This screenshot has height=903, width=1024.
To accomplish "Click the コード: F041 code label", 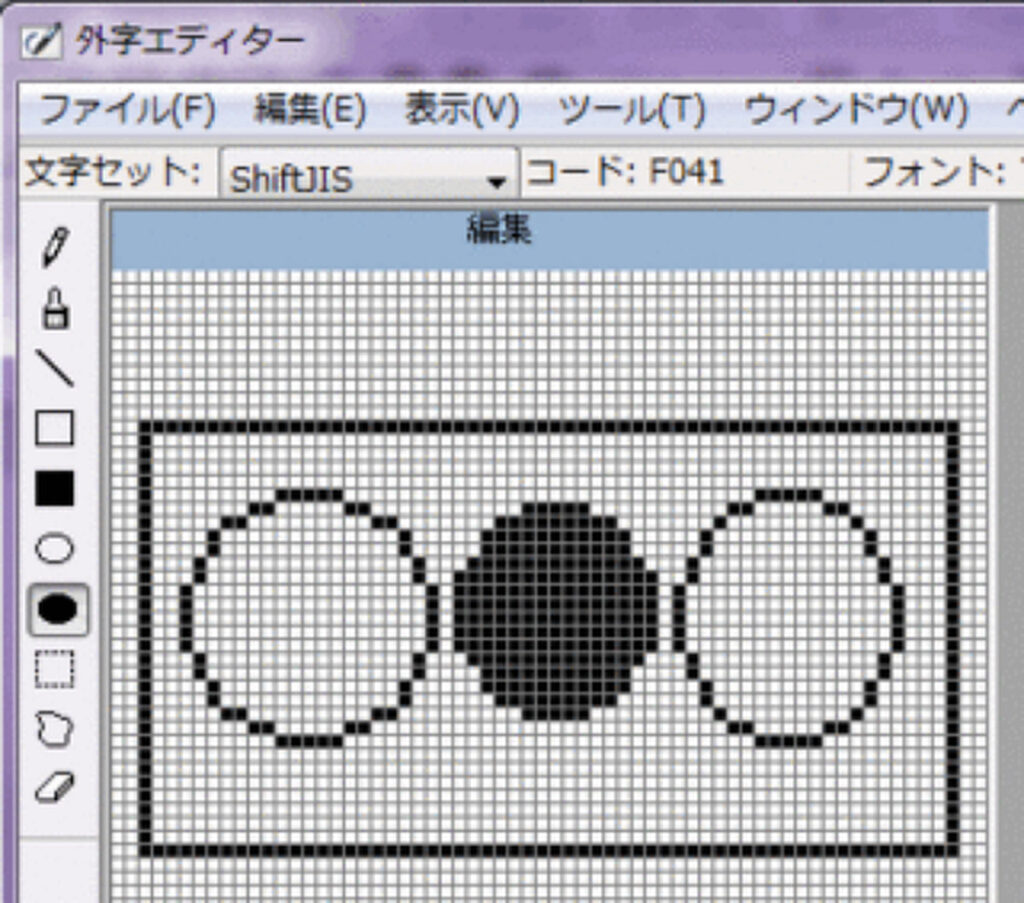I will [x=625, y=173].
